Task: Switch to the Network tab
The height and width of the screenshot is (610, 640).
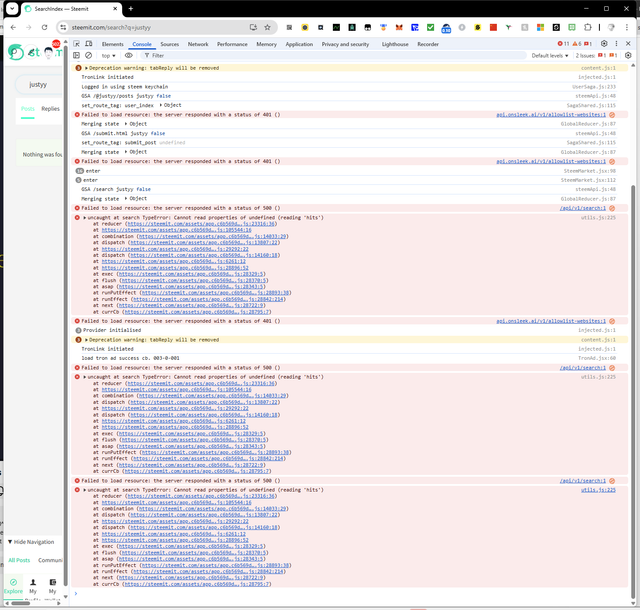Action: [198, 44]
